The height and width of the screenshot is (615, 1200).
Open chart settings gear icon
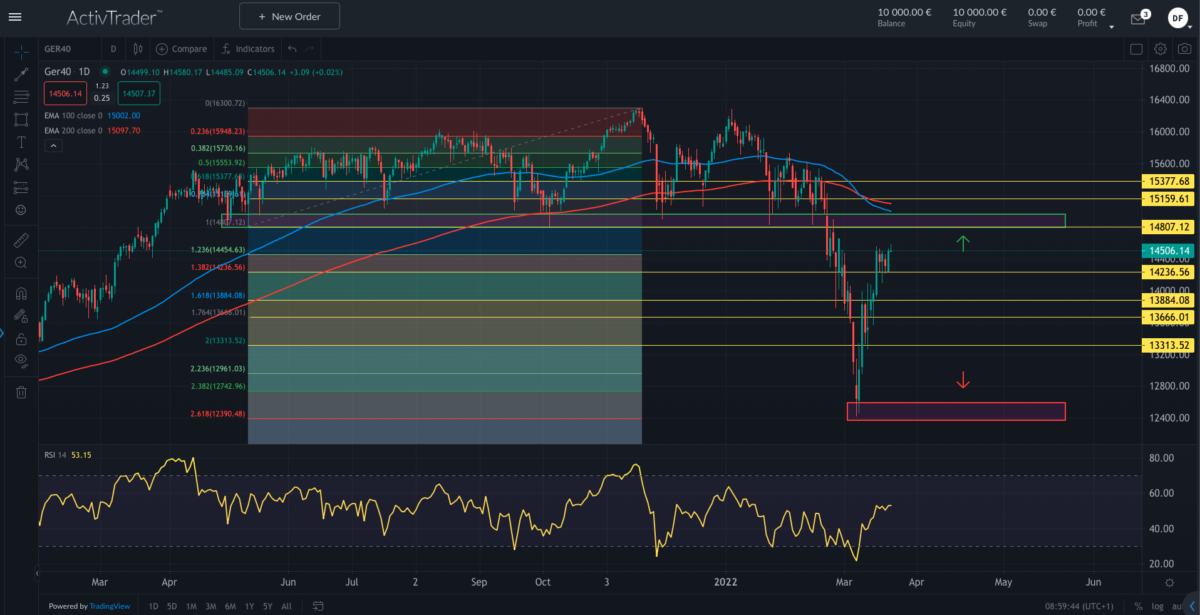click(x=1160, y=48)
